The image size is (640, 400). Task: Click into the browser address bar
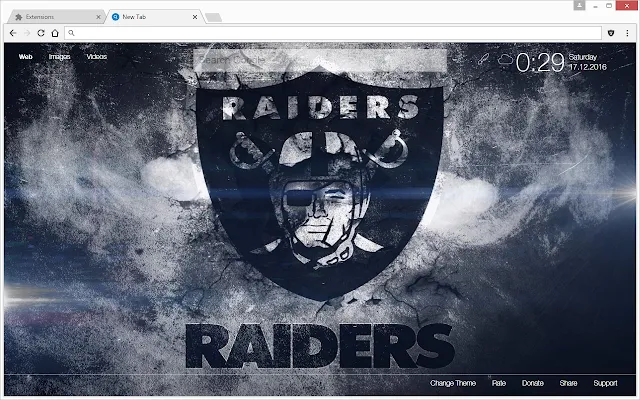[333, 33]
